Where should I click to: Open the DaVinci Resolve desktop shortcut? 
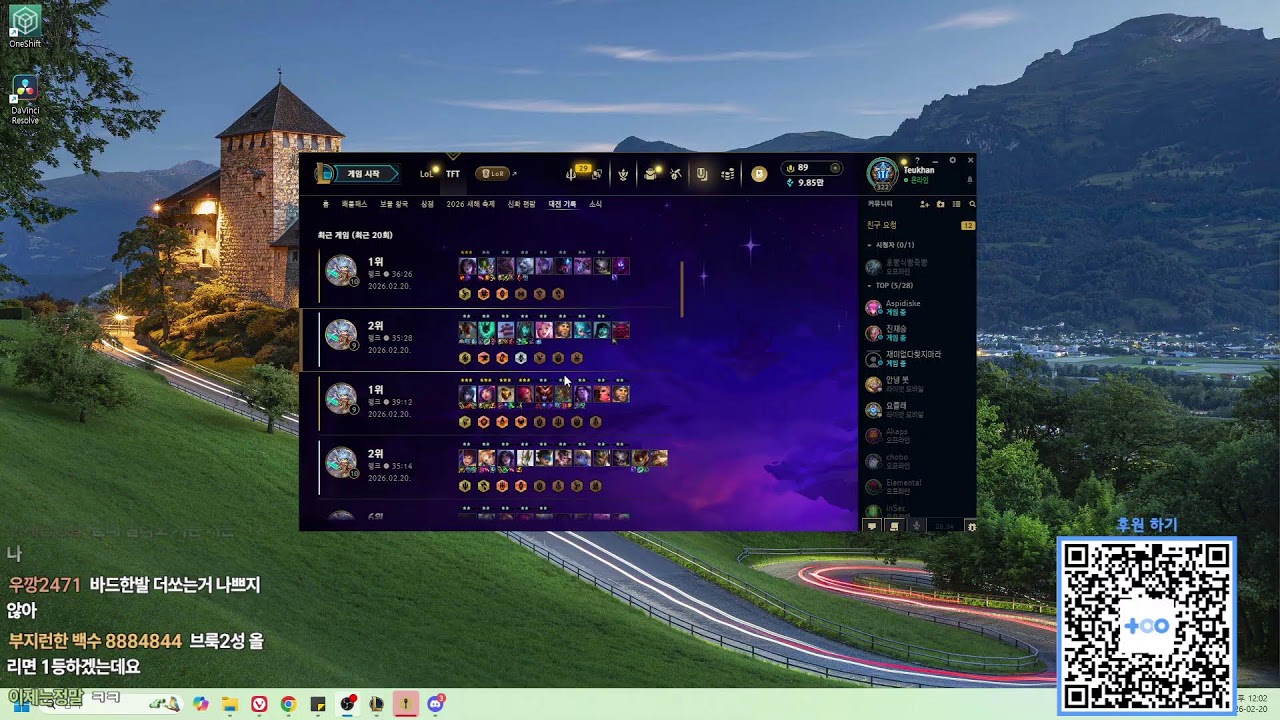[25, 100]
